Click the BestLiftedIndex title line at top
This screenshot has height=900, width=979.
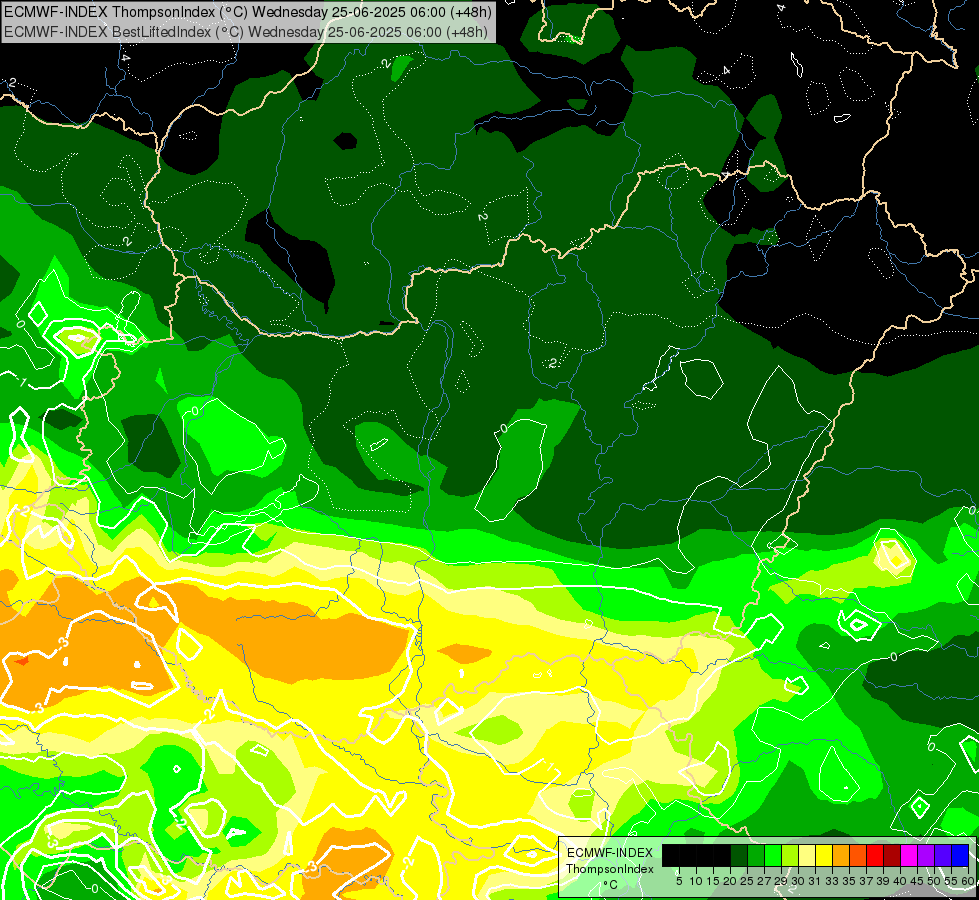click(x=246, y=31)
